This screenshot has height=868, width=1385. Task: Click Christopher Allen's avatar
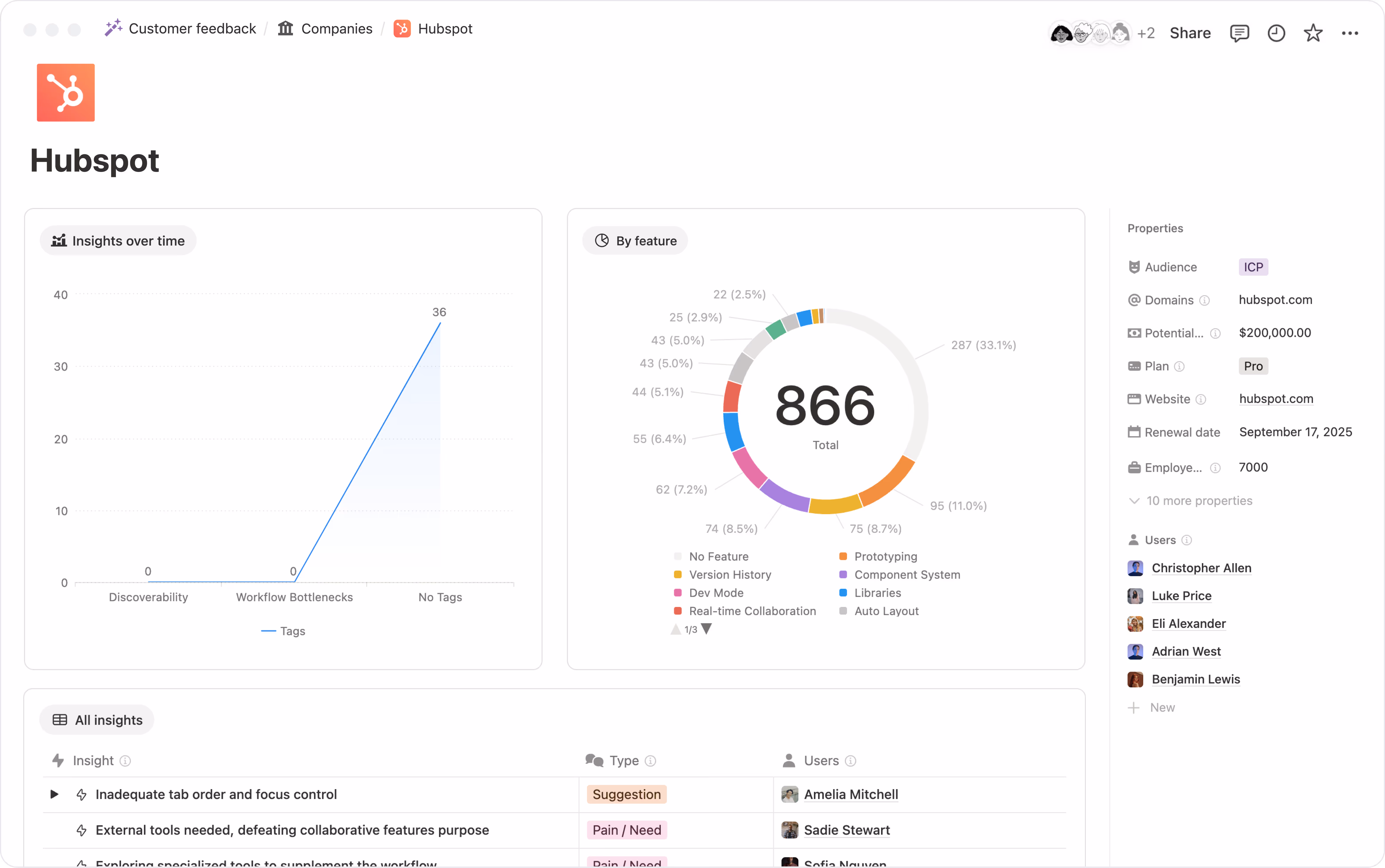tap(1135, 568)
